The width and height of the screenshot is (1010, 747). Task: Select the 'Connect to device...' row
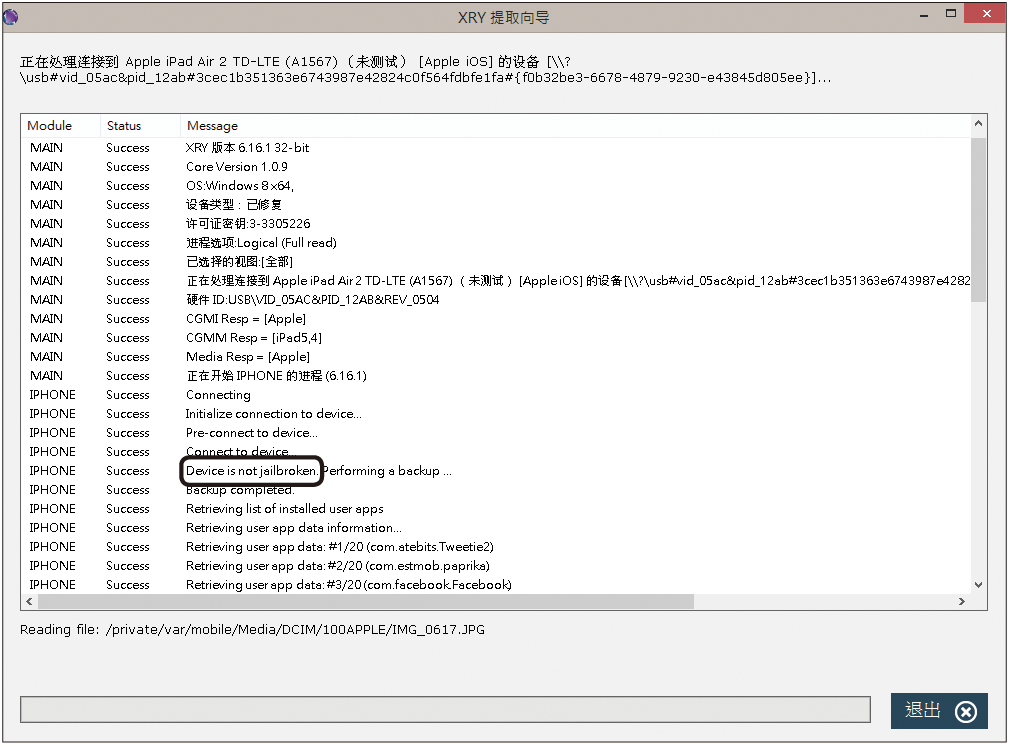click(496, 452)
